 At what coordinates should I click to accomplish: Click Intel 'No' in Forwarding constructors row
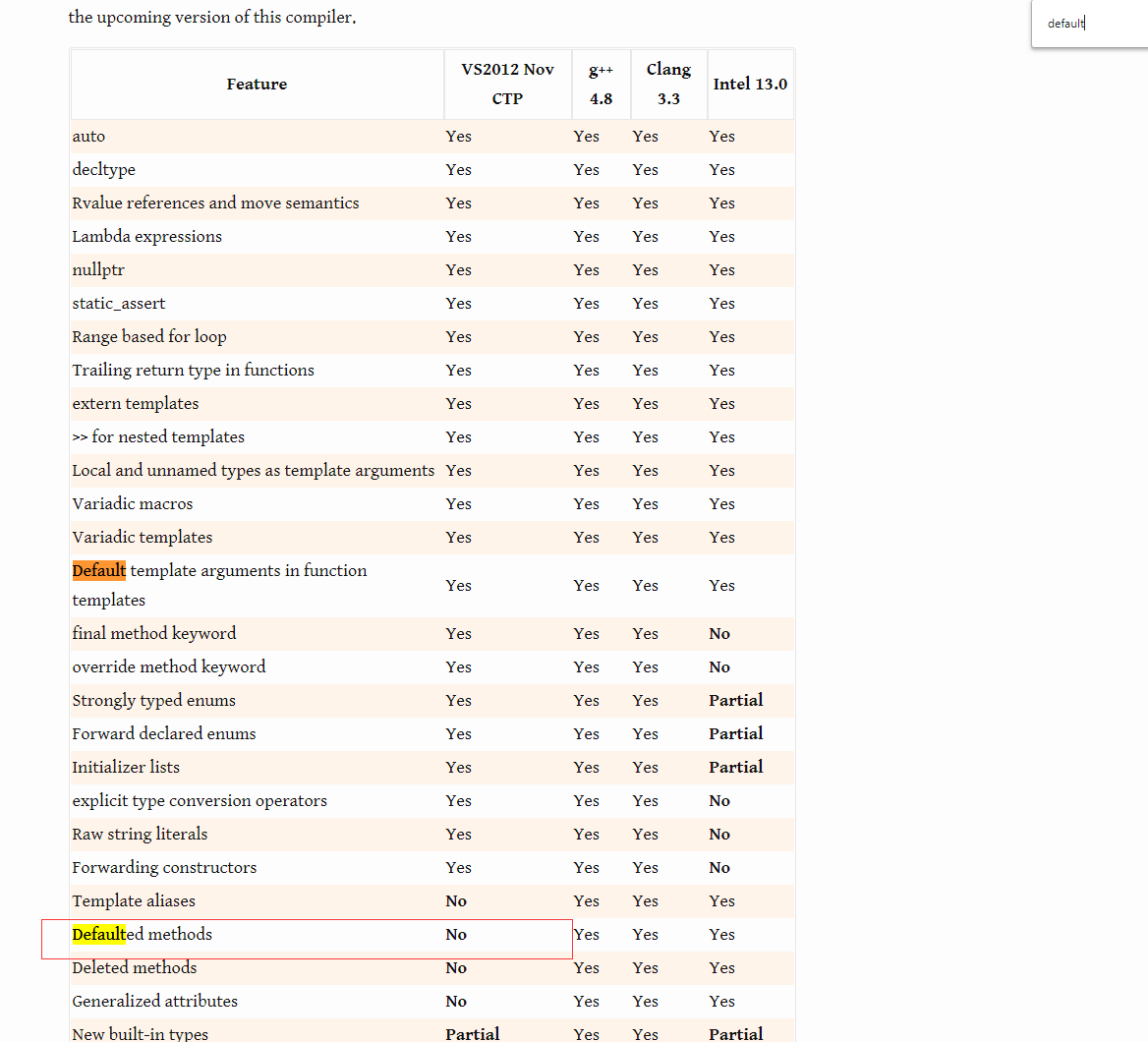[719, 868]
